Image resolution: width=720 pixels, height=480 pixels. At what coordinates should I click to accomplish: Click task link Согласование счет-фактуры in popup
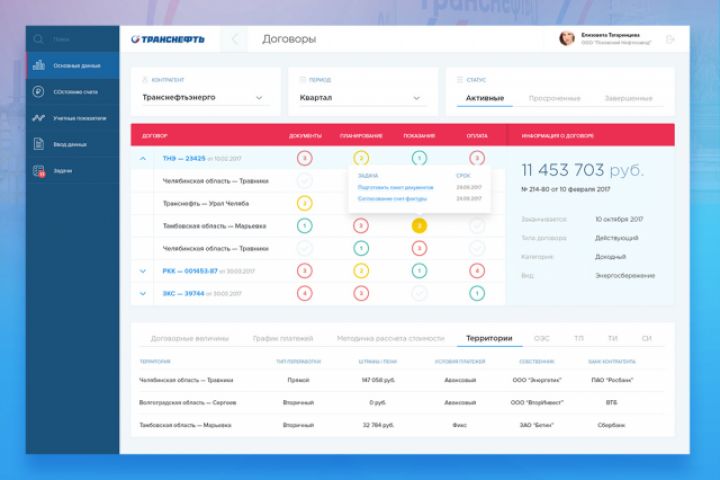392,199
